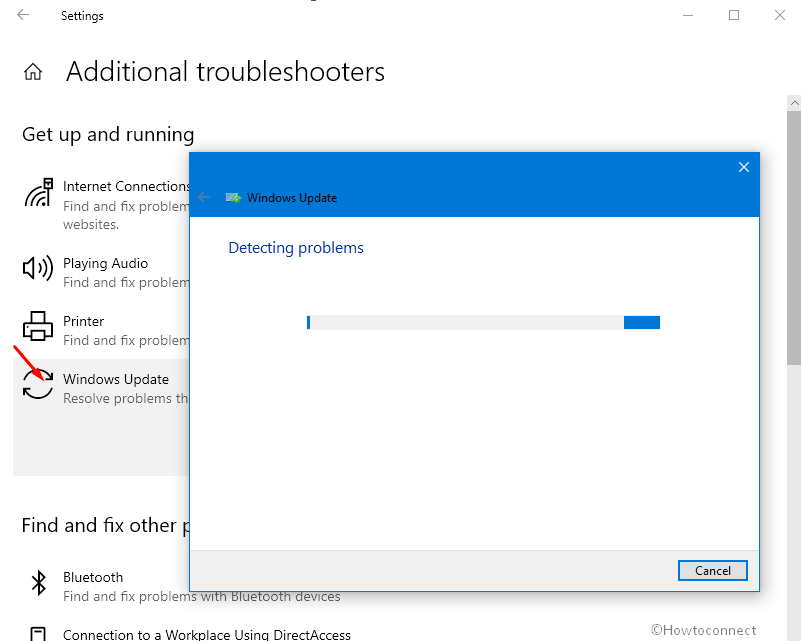Cancel the troubleshooter detection
The width and height of the screenshot is (801, 641).
[x=713, y=571]
